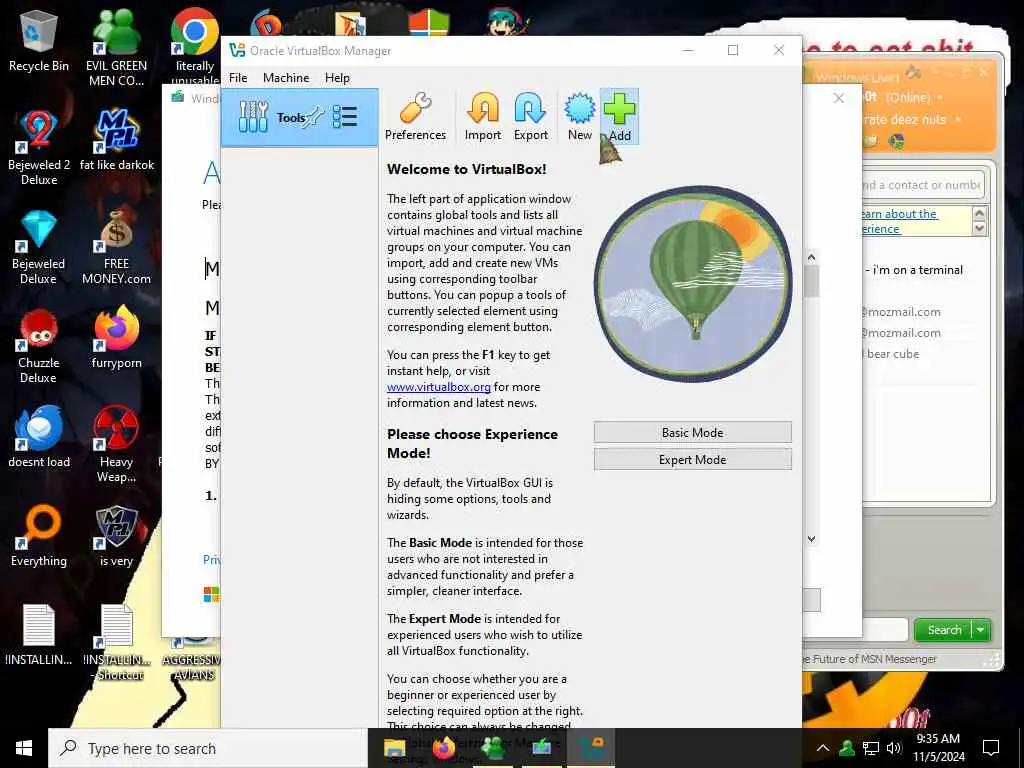Viewport: 1024px width, 768px height.
Task: Select 'bear cube' contact in Messenger
Action: tap(892, 354)
